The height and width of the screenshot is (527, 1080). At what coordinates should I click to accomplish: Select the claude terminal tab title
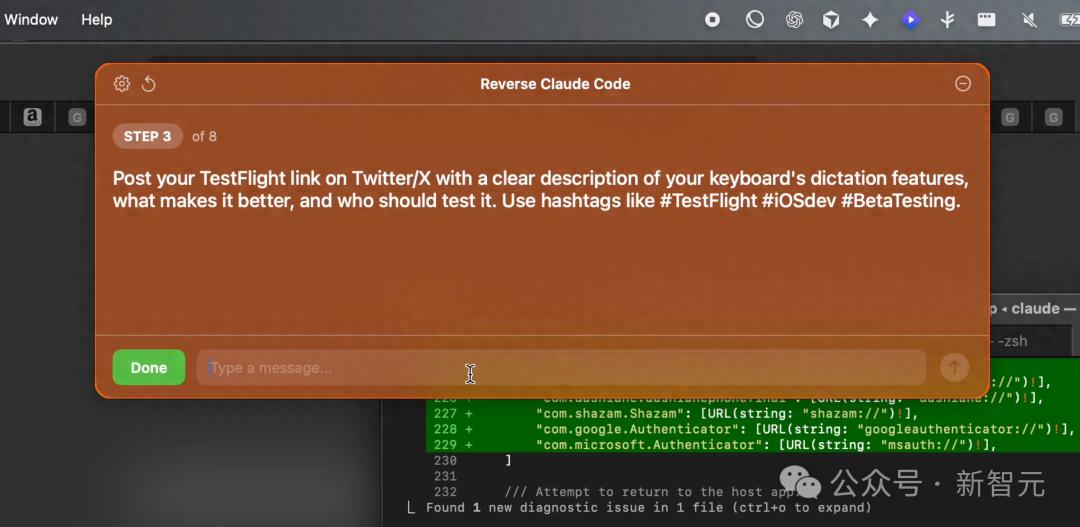coord(1034,309)
